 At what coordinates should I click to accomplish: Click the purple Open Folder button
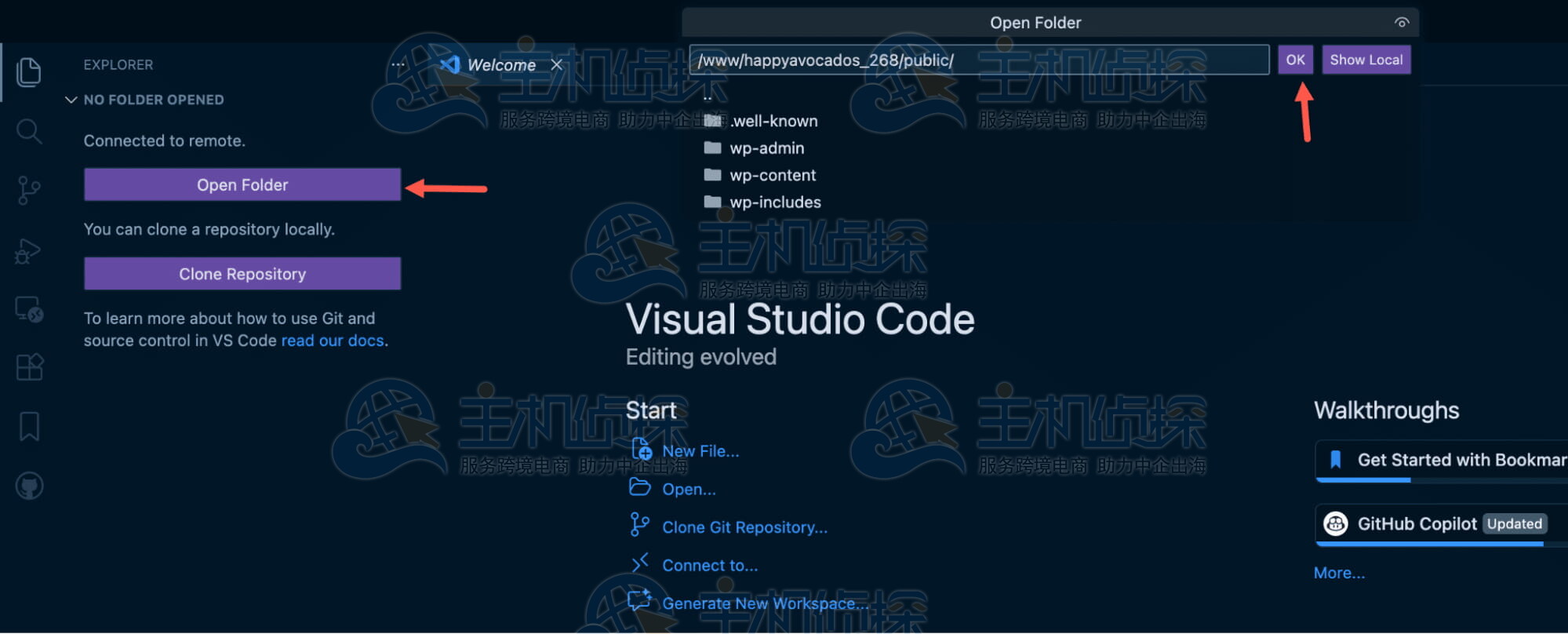[x=242, y=185]
